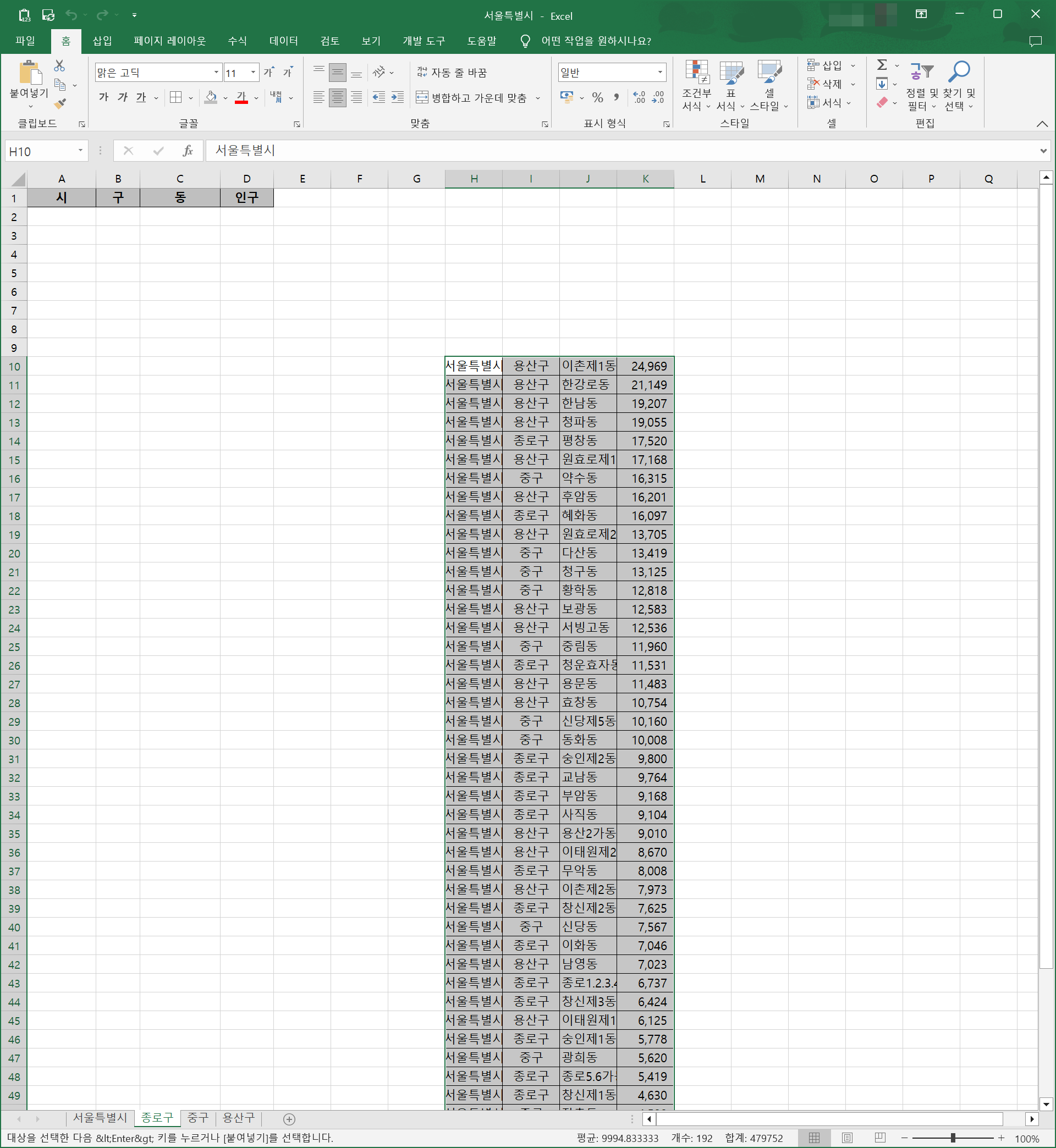Open Format as Table (표 서식)
The image size is (1056, 1148).
click(x=731, y=86)
